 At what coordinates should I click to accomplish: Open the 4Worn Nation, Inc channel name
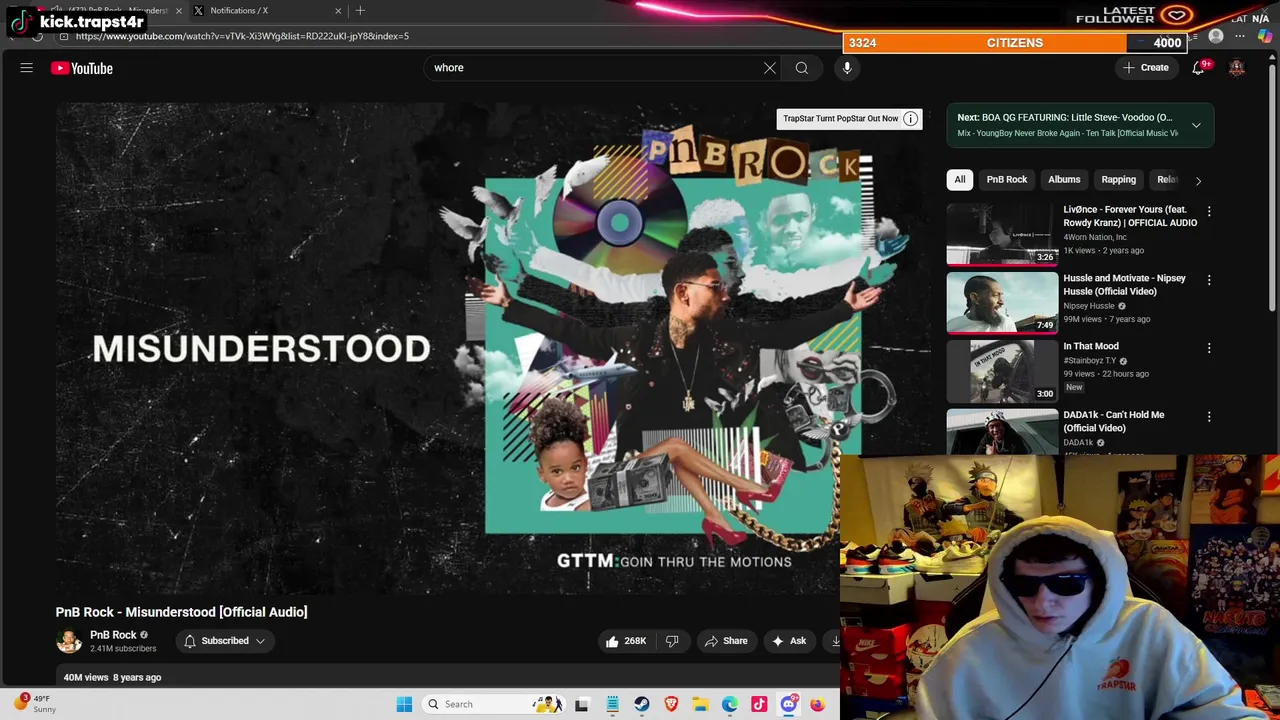1095,238
